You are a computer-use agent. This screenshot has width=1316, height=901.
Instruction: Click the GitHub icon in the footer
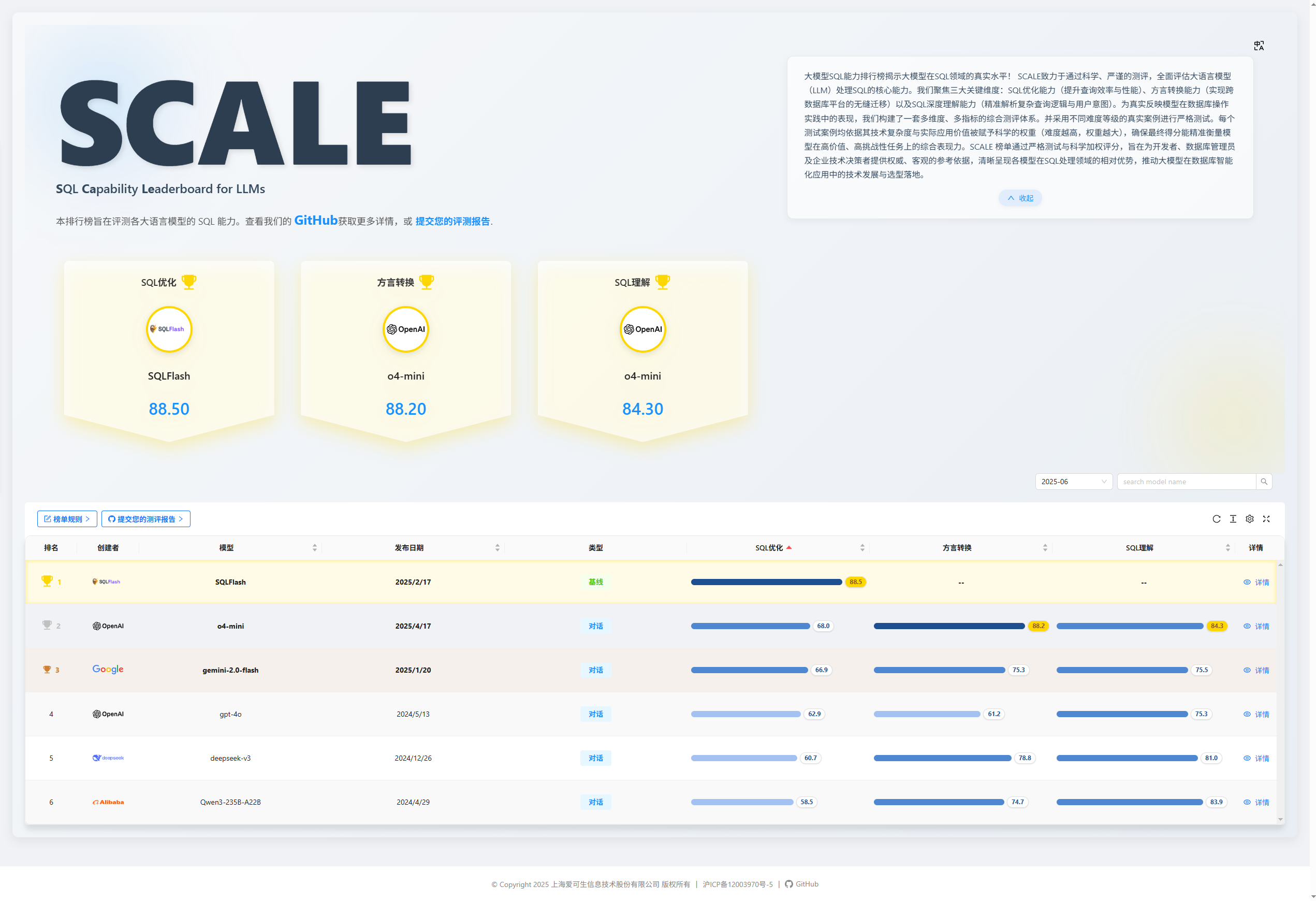pos(789,883)
